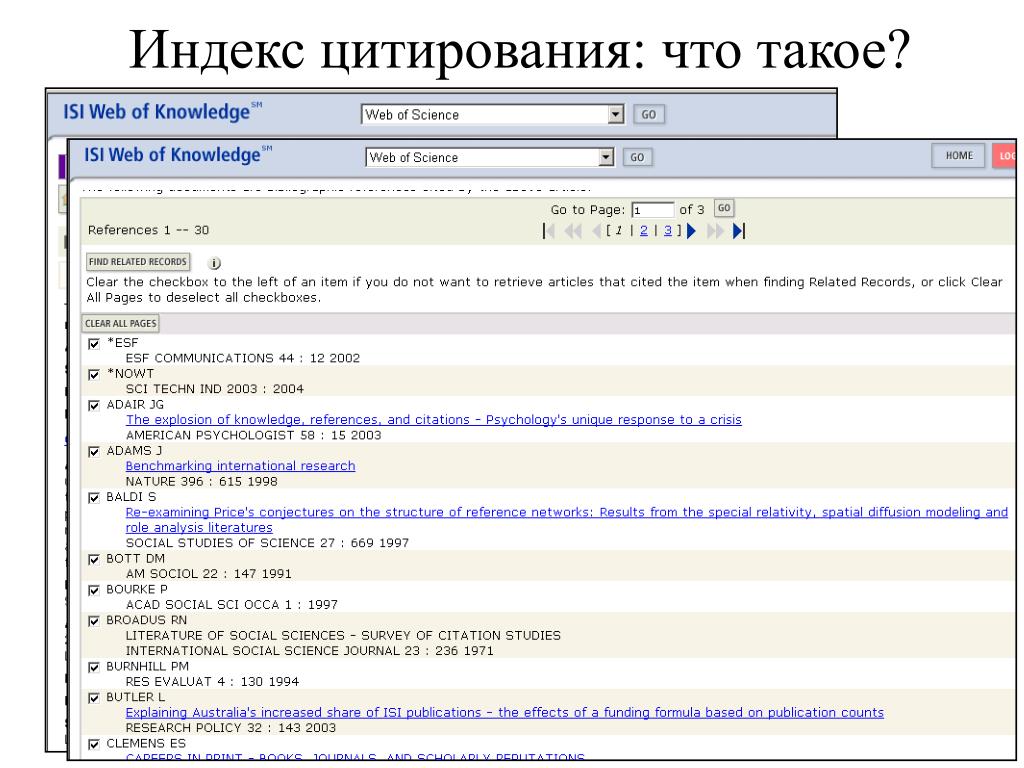Go to first page arrow icon
The width and height of the screenshot is (1024, 768).
pos(549,231)
